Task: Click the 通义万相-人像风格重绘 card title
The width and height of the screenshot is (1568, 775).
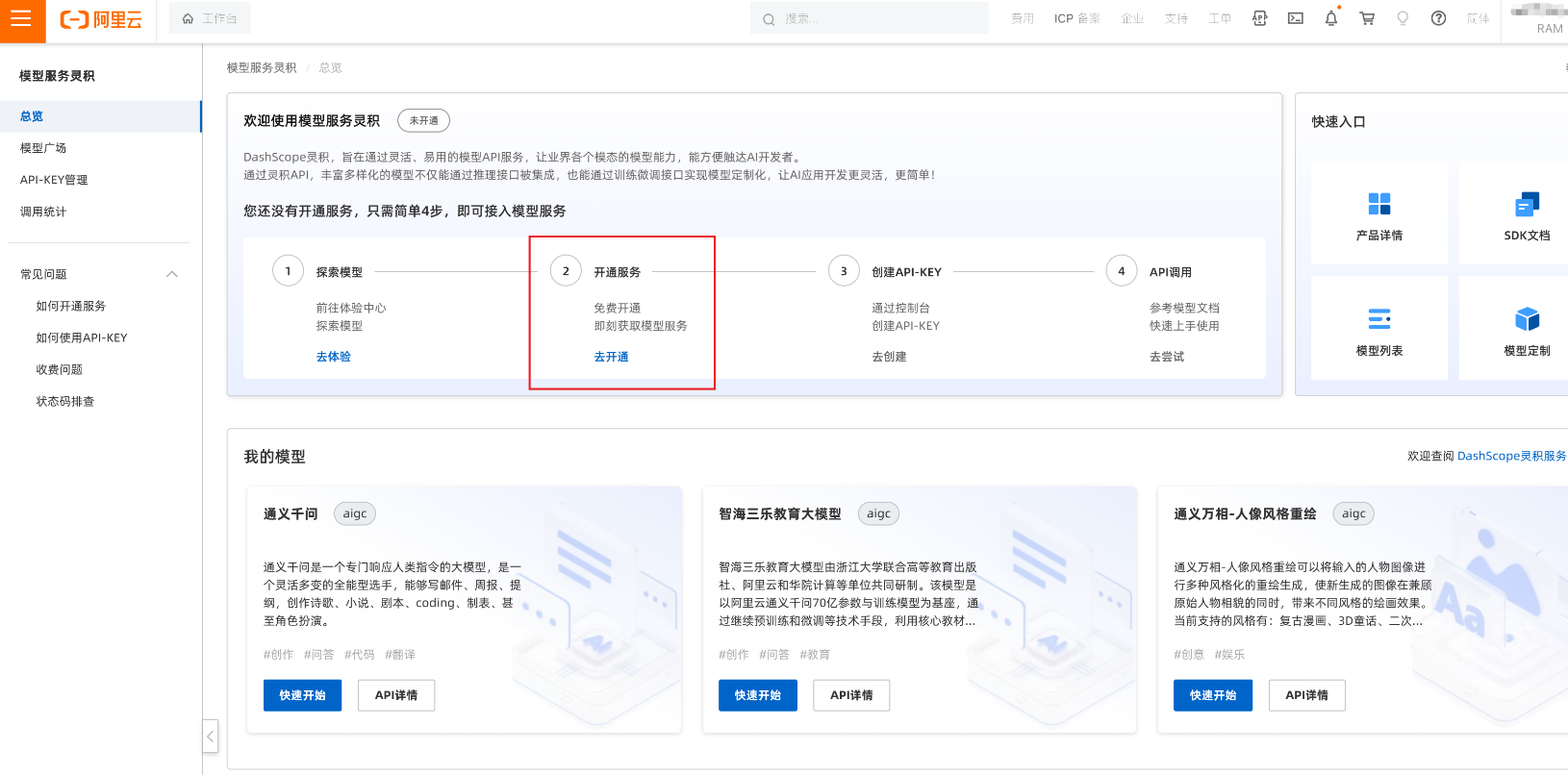Action: point(1245,513)
